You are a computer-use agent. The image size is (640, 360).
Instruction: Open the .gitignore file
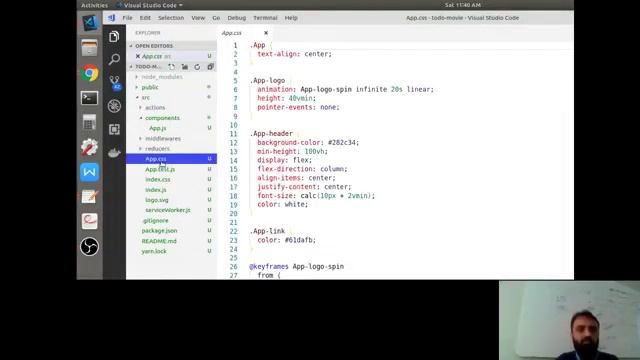[155, 220]
